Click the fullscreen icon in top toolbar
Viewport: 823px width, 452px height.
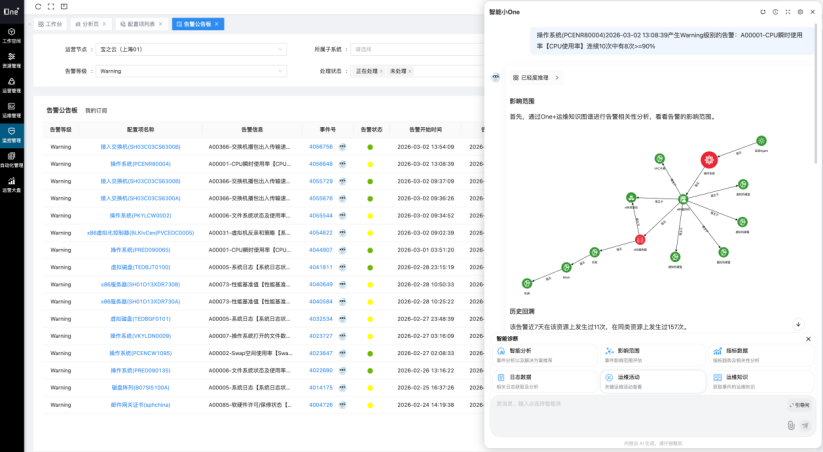[51, 7]
